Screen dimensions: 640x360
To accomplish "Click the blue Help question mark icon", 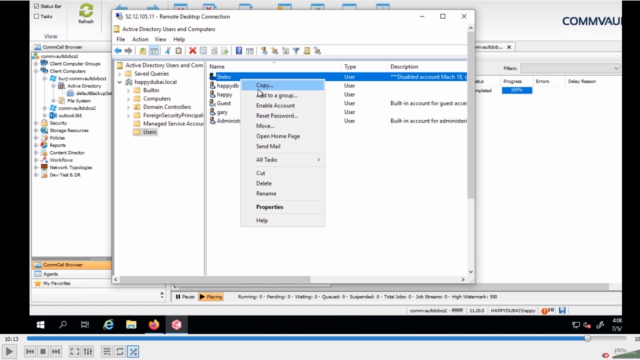I will pos(239,51).
